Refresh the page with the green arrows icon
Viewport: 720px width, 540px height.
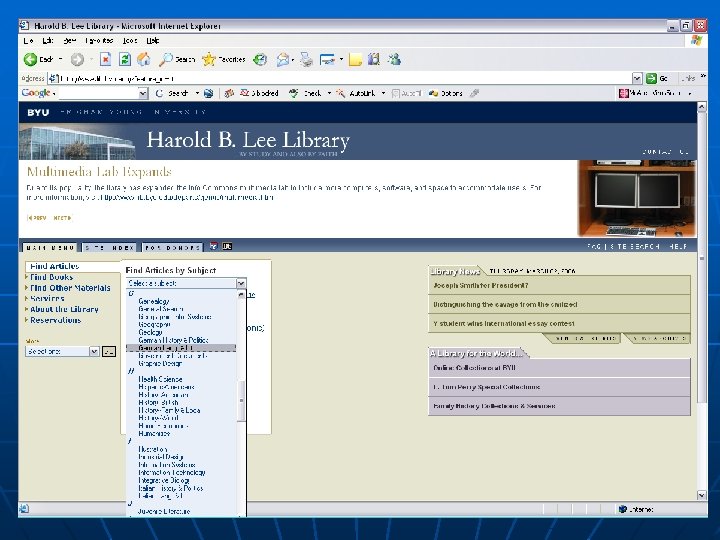tap(124, 59)
